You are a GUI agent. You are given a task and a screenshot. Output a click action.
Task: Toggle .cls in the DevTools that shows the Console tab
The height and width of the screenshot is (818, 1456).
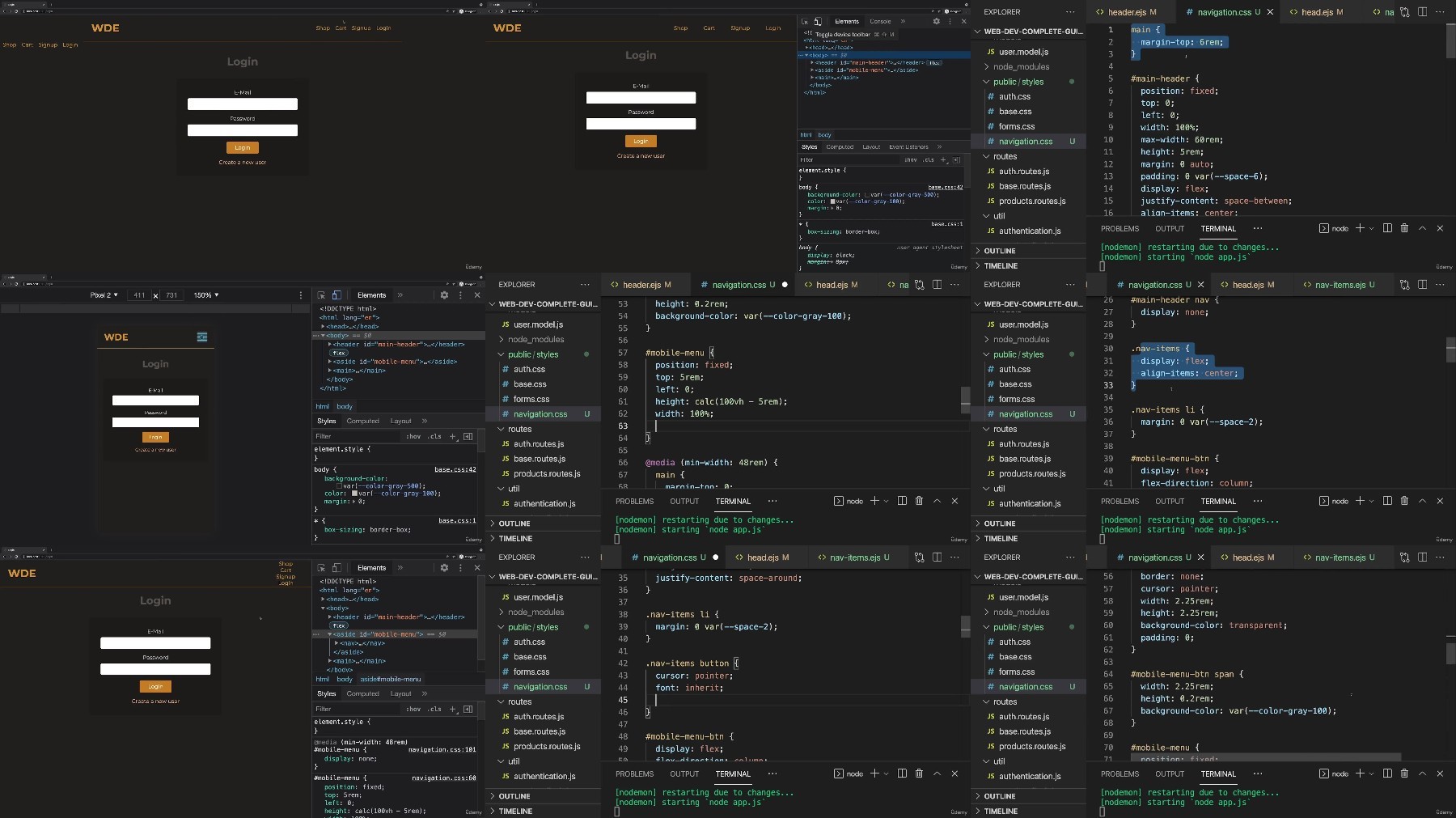929,159
